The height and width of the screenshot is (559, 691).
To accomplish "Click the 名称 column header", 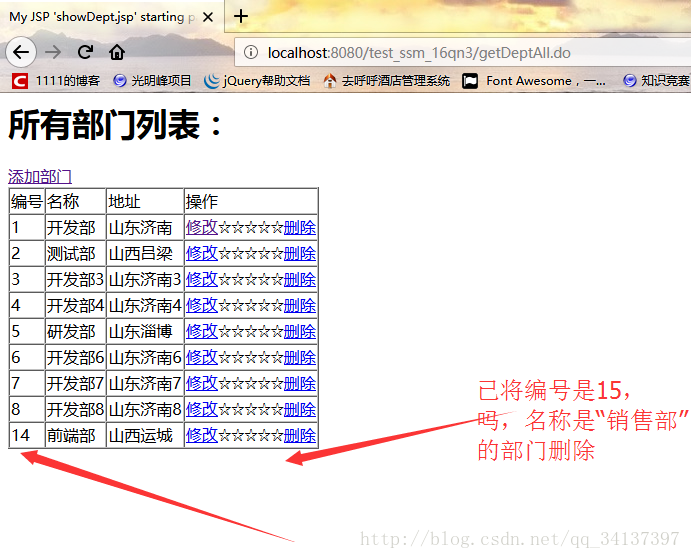I will [x=75, y=201].
